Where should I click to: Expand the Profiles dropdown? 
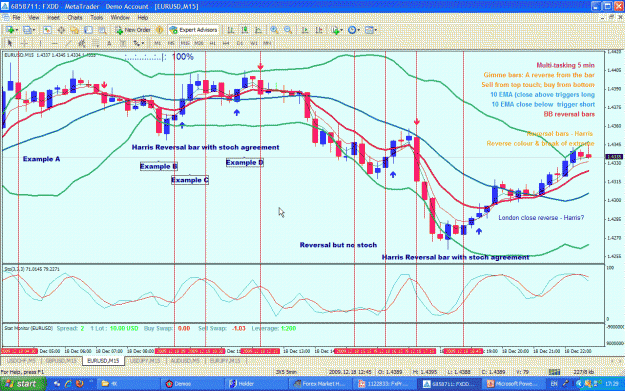34,30
